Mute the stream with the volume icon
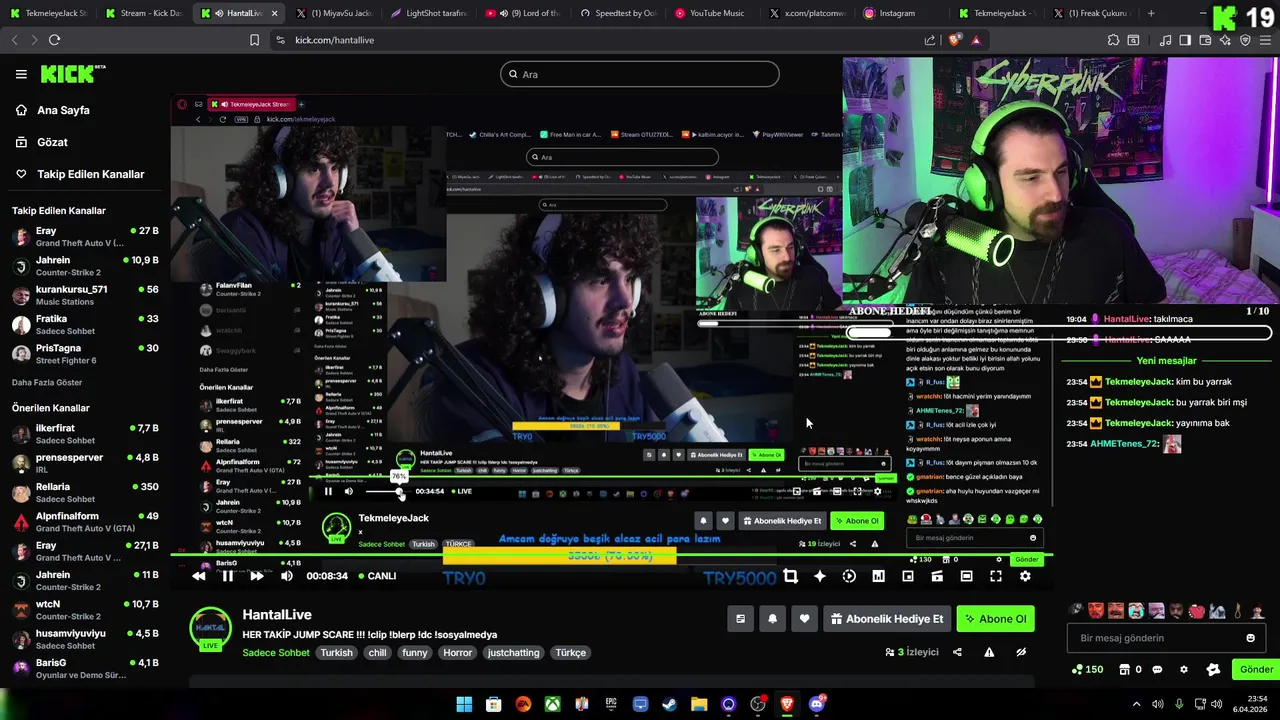This screenshot has width=1280, height=720. [287, 576]
